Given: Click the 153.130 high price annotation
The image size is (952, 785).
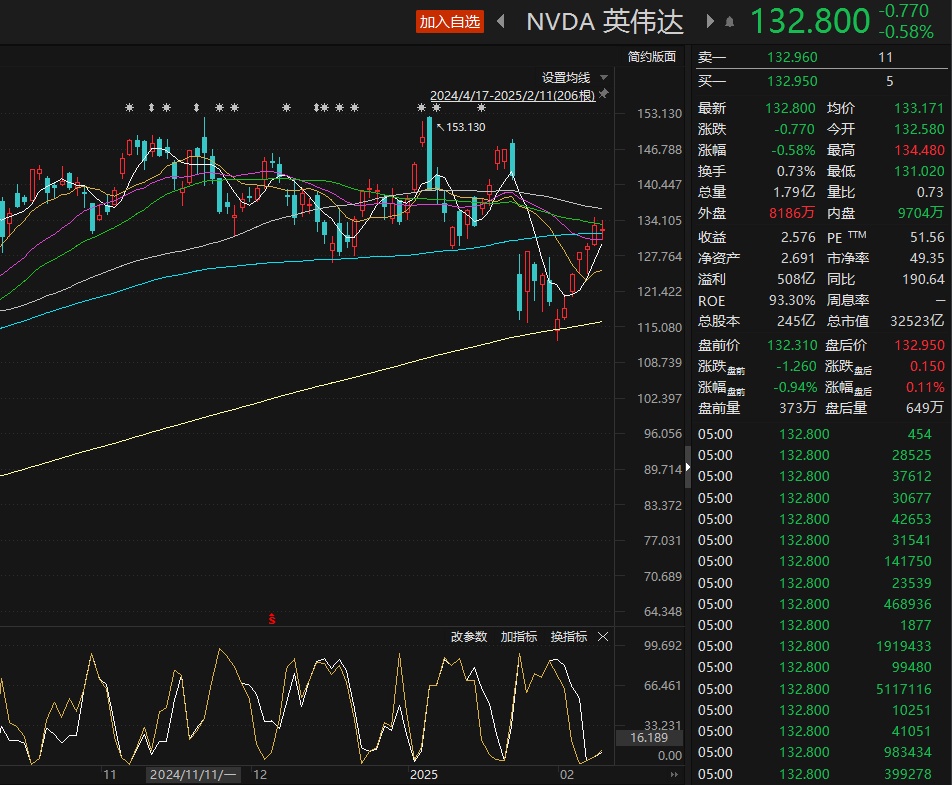Looking at the screenshot, I should pyautogui.click(x=466, y=127).
